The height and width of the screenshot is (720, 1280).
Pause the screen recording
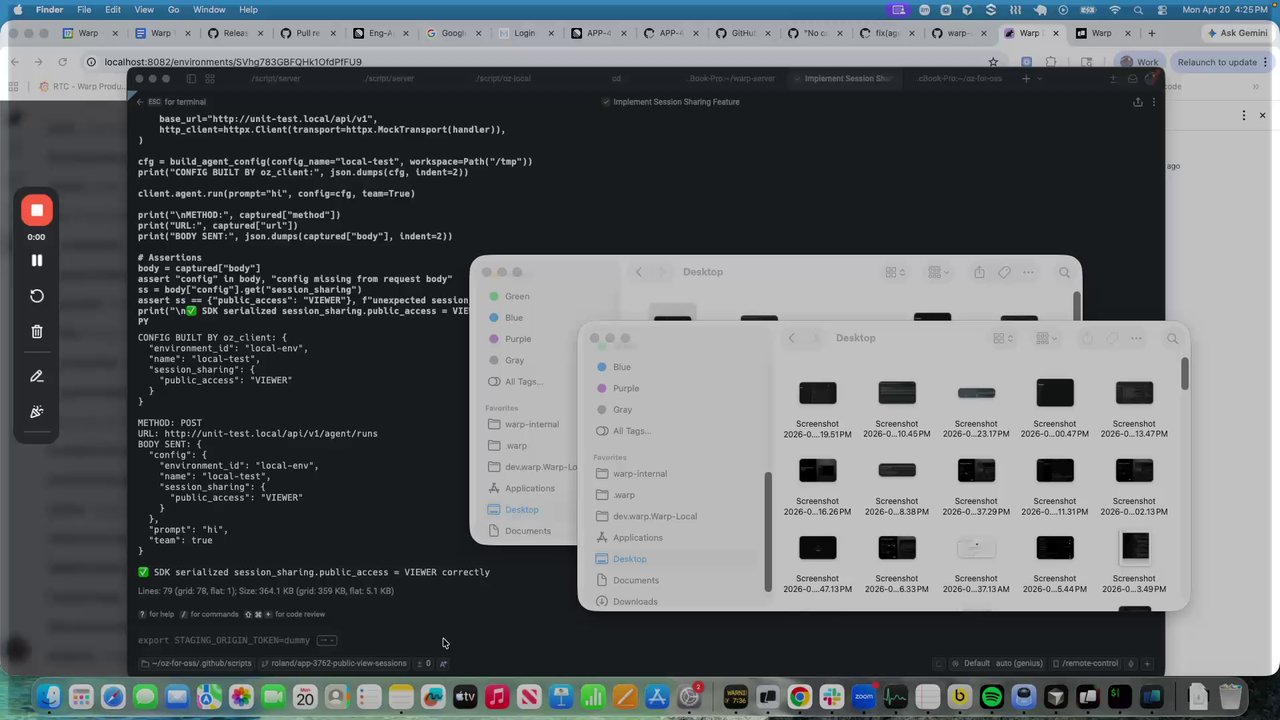click(37, 260)
